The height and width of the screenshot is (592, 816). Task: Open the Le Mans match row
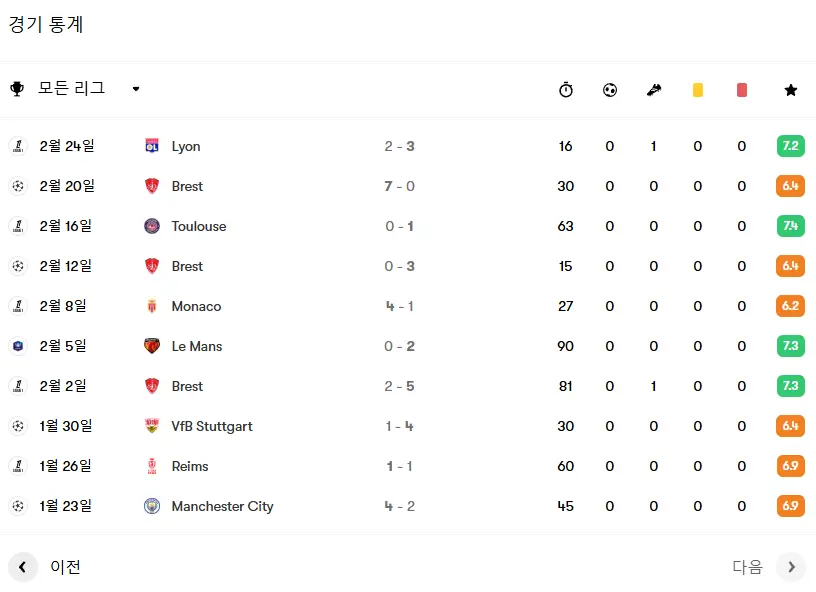click(408, 346)
